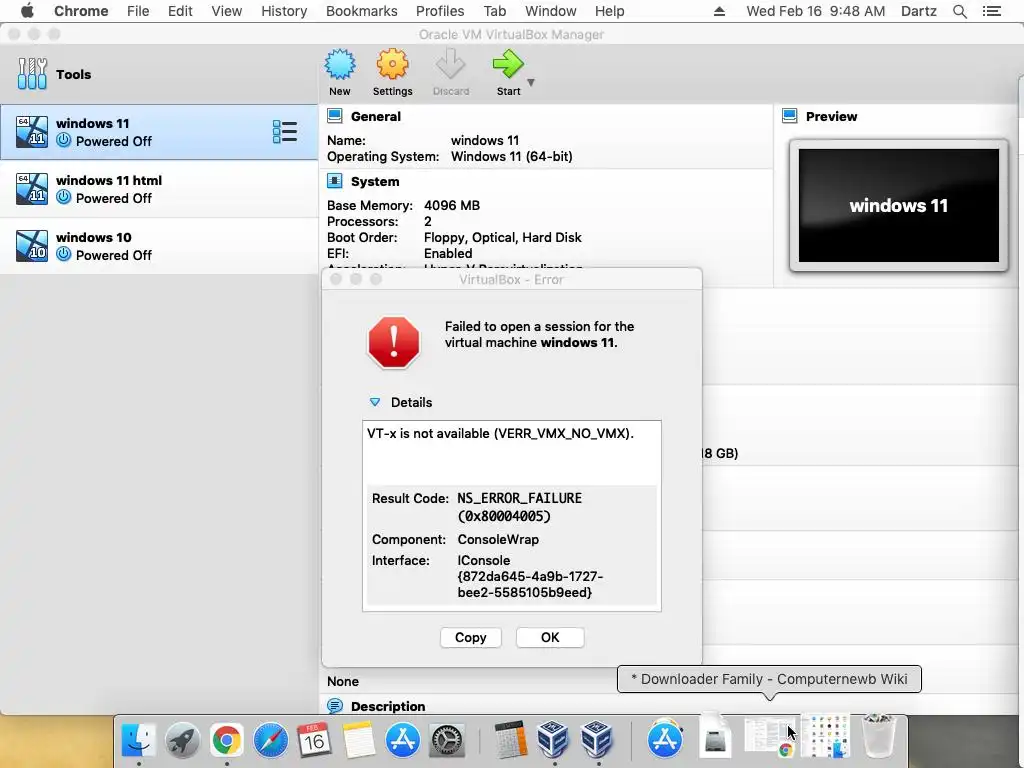Open the Tools section icon
1024x768 pixels.
pos(32,74)
